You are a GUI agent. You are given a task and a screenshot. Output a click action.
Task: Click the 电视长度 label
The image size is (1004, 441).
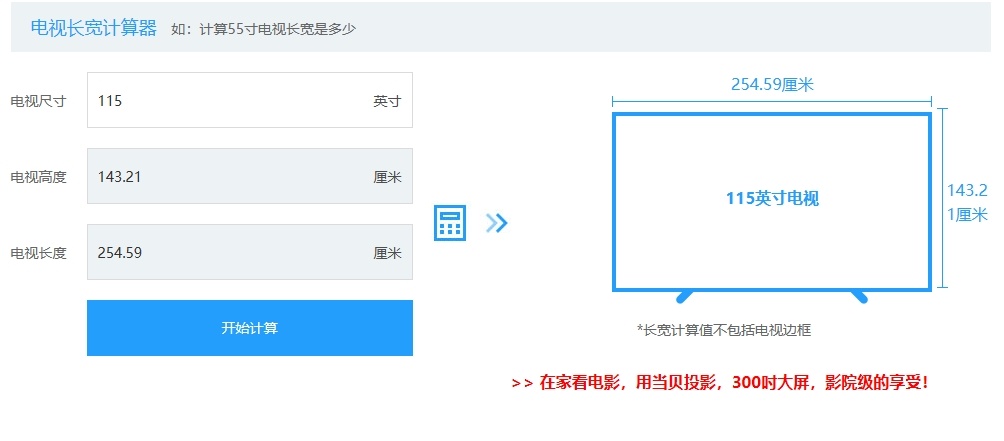click(x=38, y=253)
